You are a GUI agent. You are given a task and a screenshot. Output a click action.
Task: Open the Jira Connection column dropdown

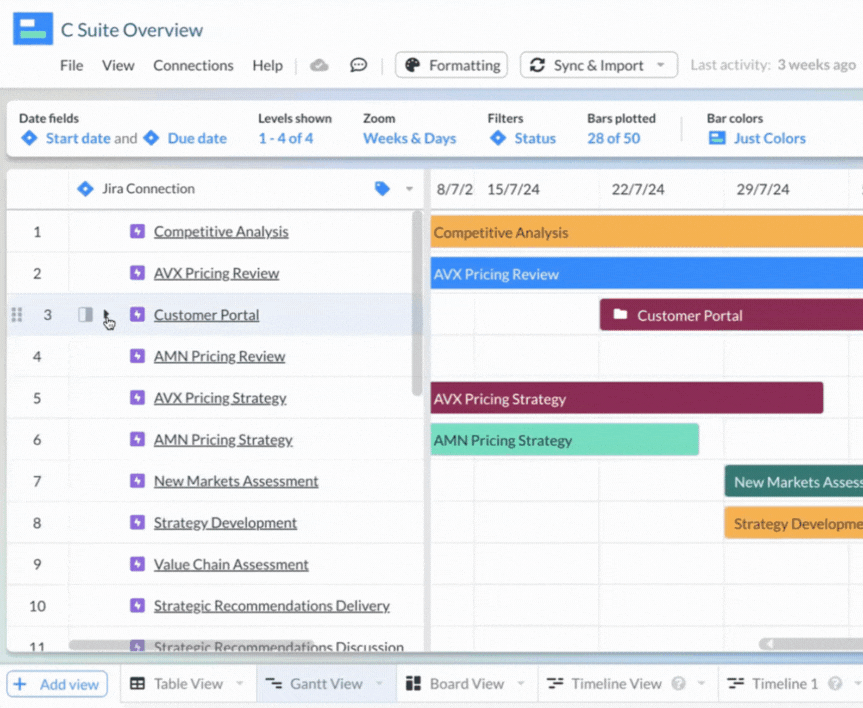pyautogui.click(x=409, y=188)
